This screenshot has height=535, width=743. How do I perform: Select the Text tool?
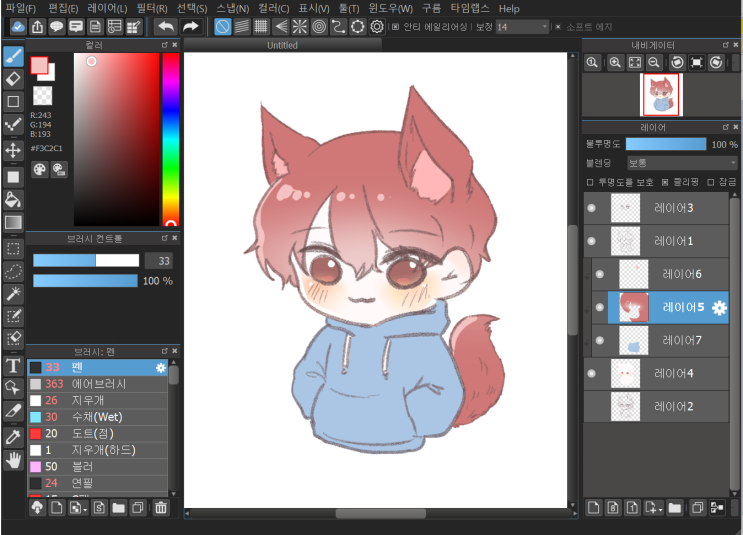pyautogui.click(x=13, y=366)
